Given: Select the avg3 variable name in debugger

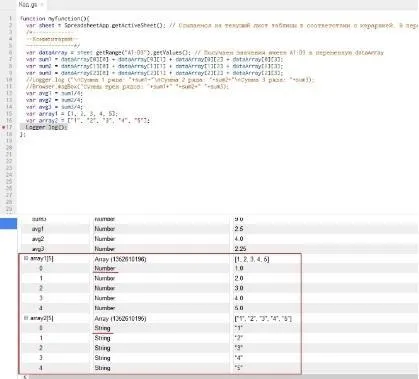Looking at the screenshot, I should tap(38, 249).
